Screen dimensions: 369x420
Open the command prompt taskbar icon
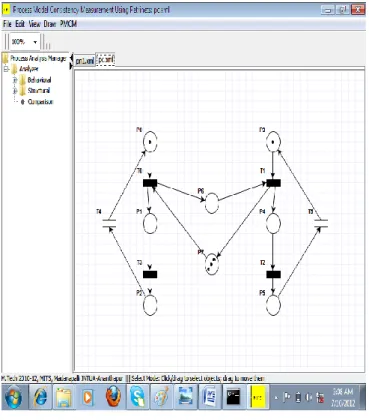click(233, 397)
